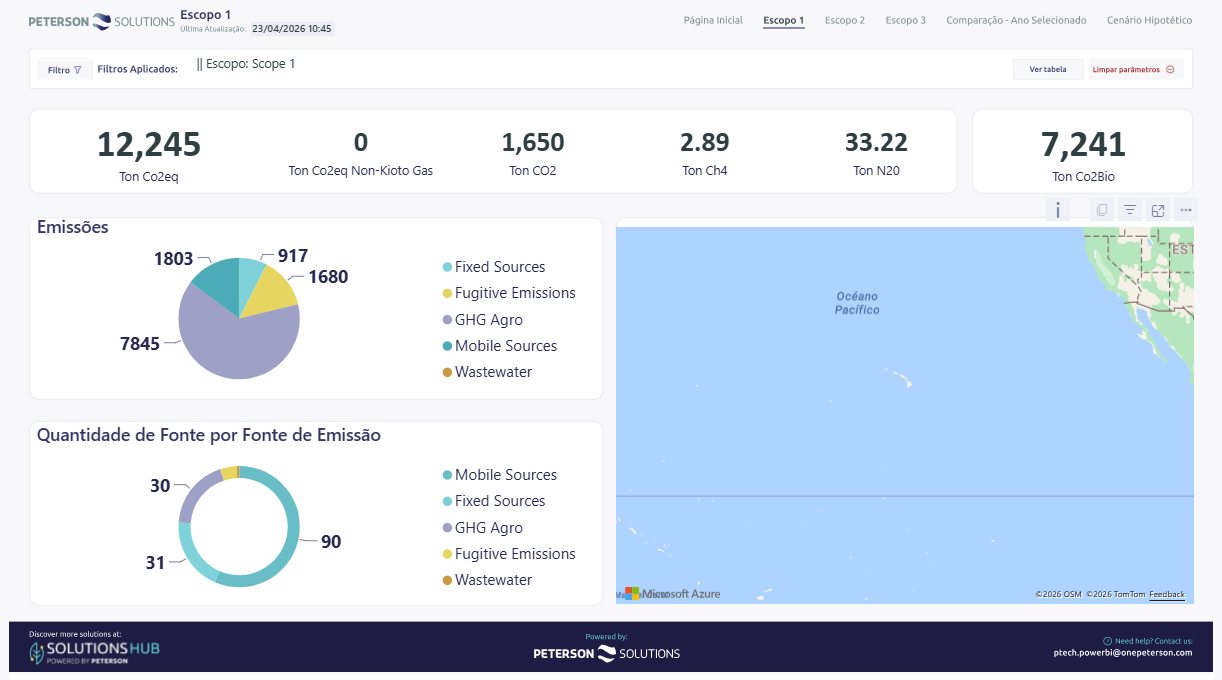Switch to the Escopo 3 tab
This screenshot has width=1222, height=680.
tap(906, 20)
